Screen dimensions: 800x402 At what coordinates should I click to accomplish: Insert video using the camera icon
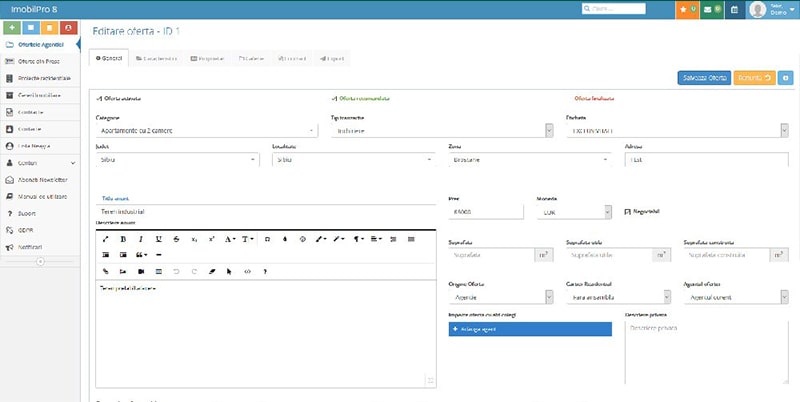(141, 271)
